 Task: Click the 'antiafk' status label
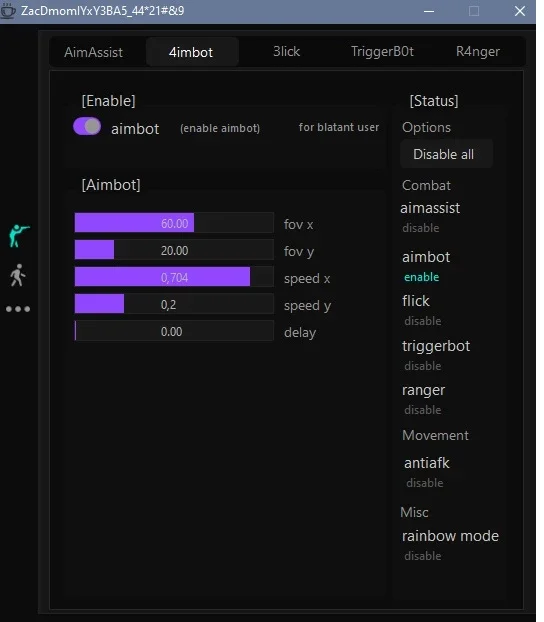click(427, 463)
